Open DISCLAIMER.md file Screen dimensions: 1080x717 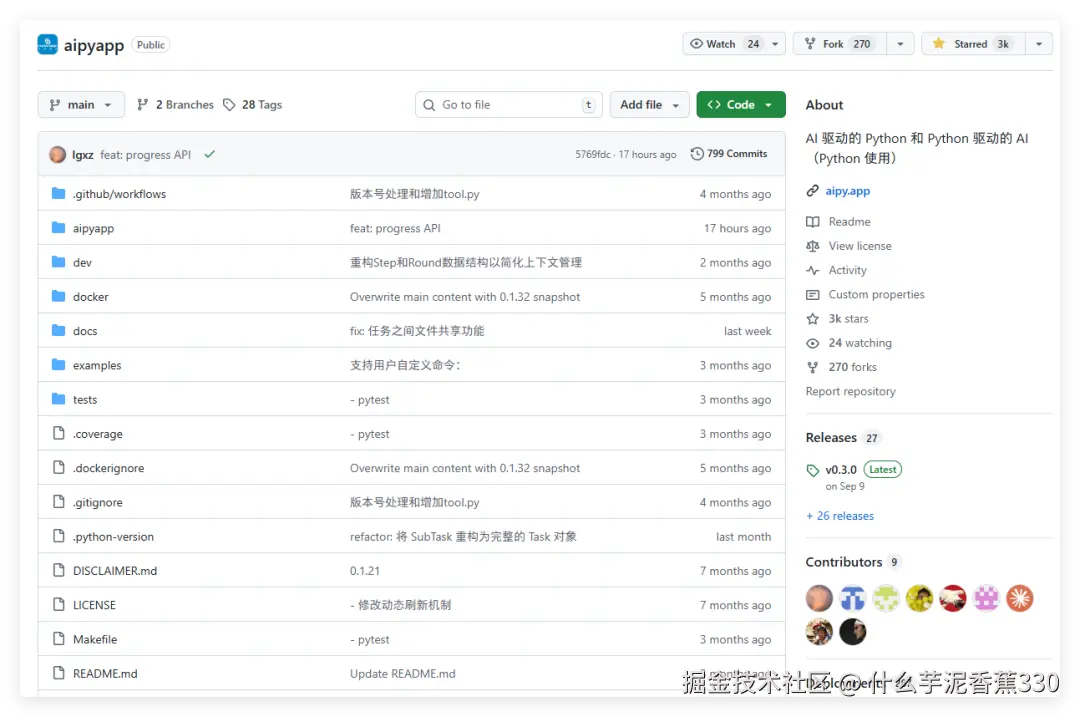pos(115,571)
